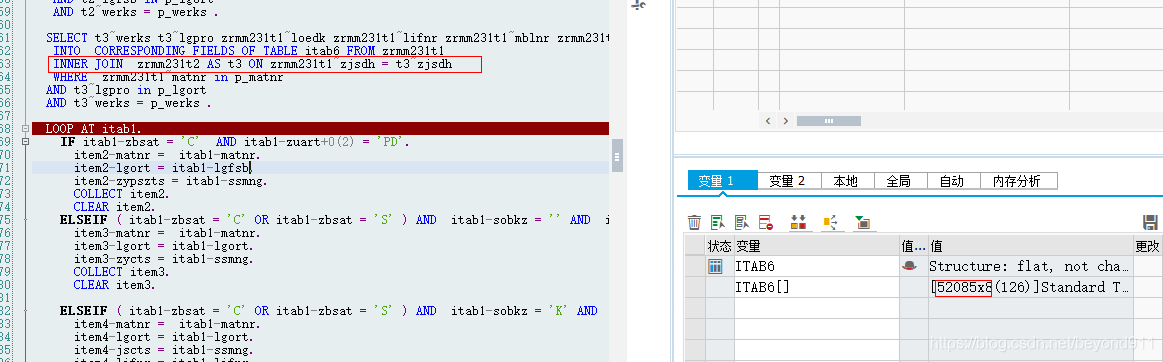Open the 本地 tab
The image size is (1163, 362).
click(846, 180)
